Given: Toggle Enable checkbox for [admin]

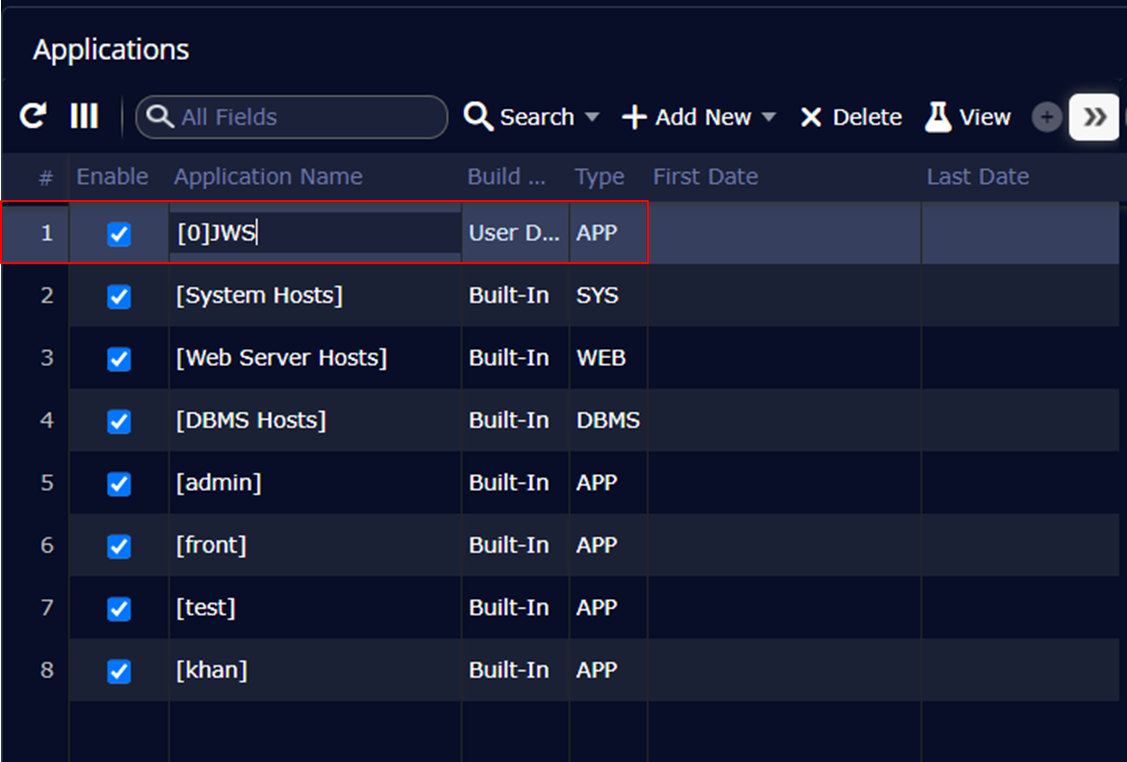Looking at the screenshot, I should pyautogui.click(x=119, y=484).
